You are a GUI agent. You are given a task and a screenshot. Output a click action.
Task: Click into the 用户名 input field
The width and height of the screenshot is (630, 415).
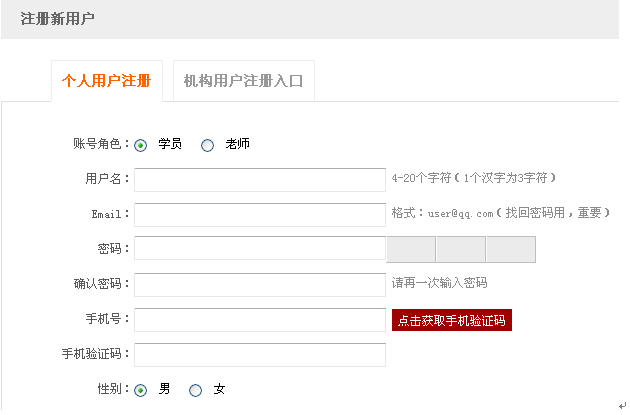click(259, 179)
